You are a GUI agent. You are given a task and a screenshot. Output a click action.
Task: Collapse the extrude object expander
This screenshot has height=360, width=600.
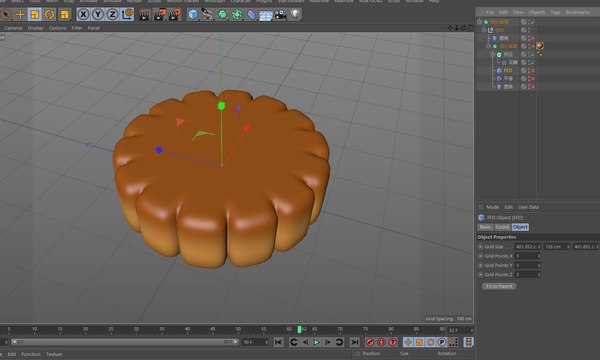[493, 55]
